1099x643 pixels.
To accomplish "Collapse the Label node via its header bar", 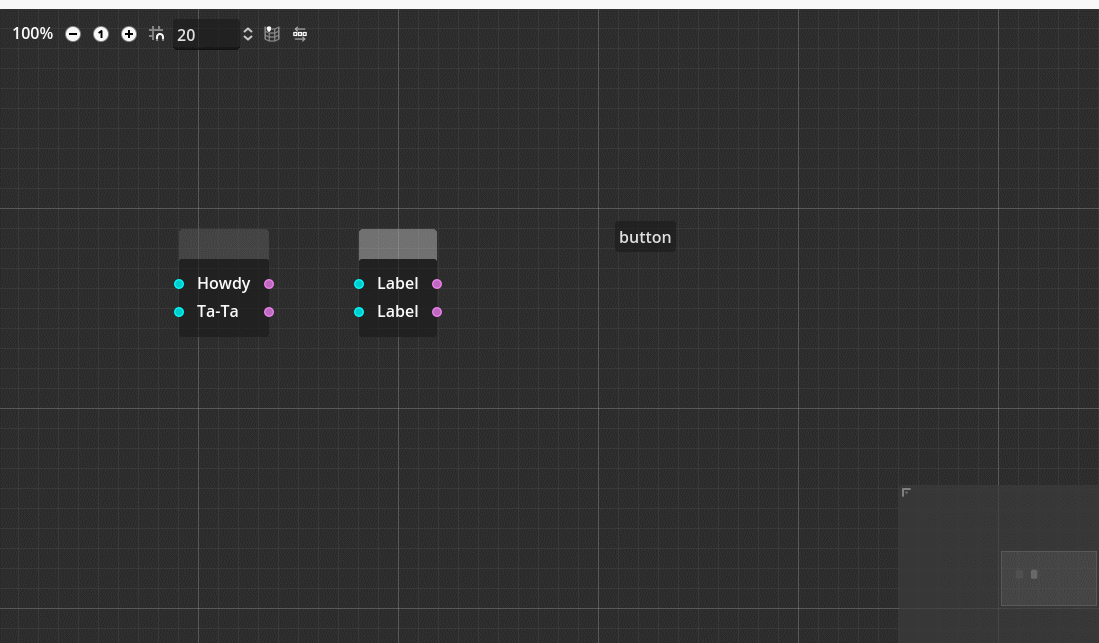I will (x=398, y=243).
